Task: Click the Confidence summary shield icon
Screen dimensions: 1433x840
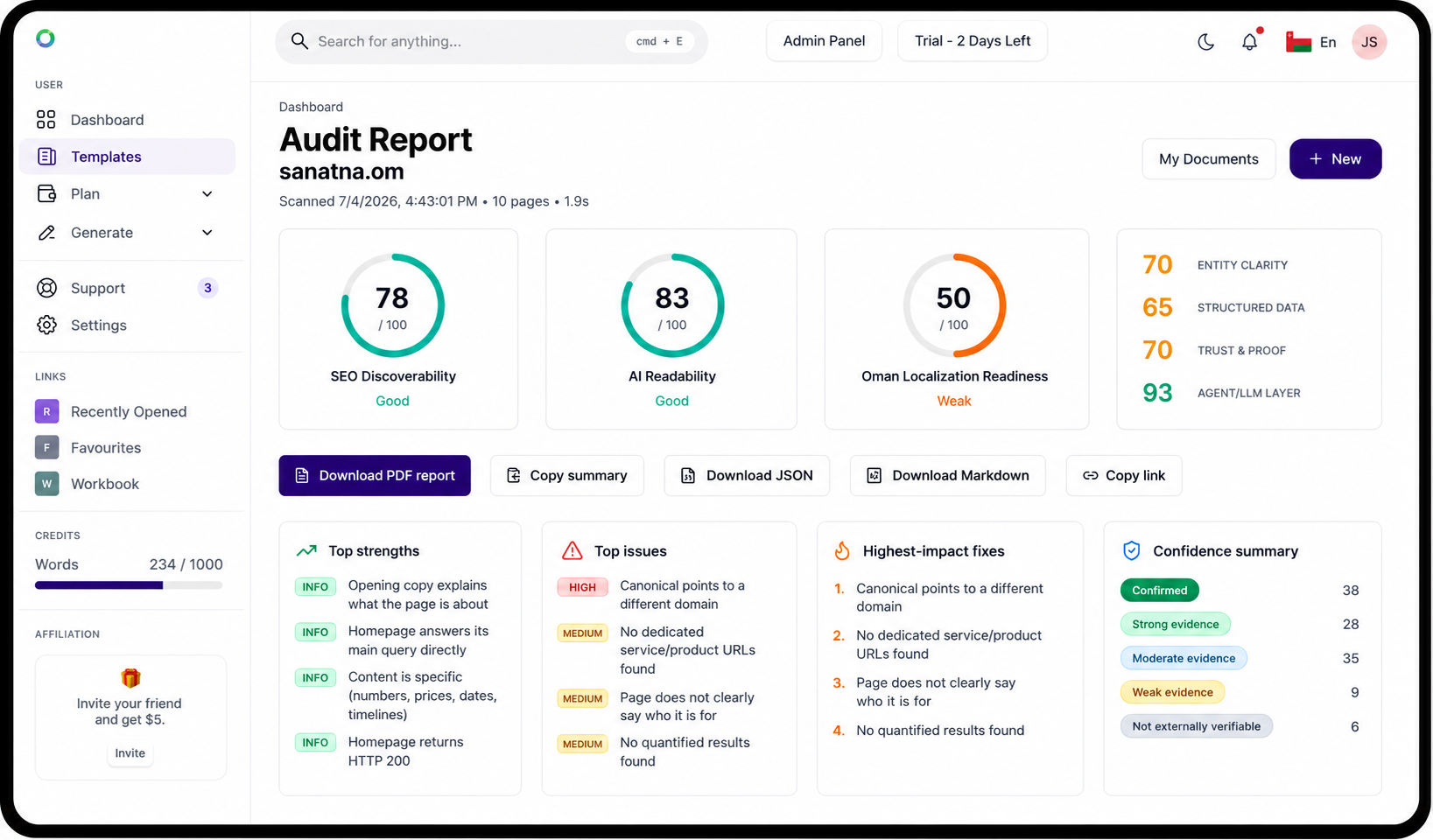Action: click(1131, 550)
